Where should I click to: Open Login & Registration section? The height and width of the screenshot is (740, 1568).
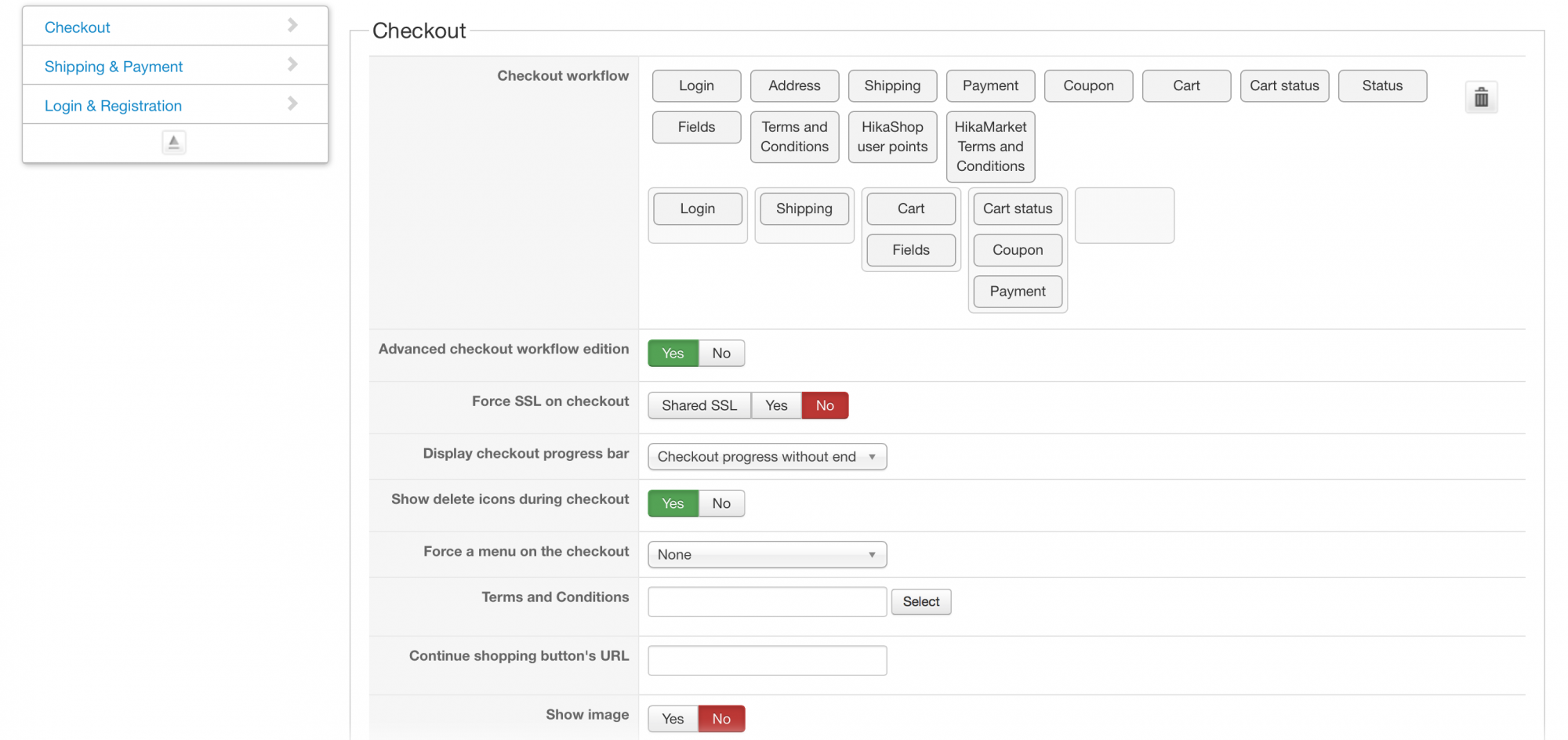click(113, 106)
